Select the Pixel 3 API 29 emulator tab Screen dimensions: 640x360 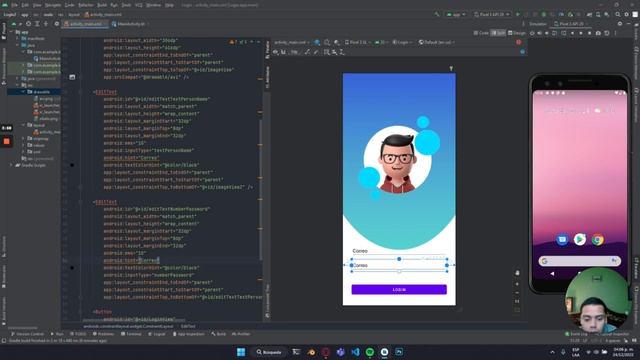tap(571, 24)
